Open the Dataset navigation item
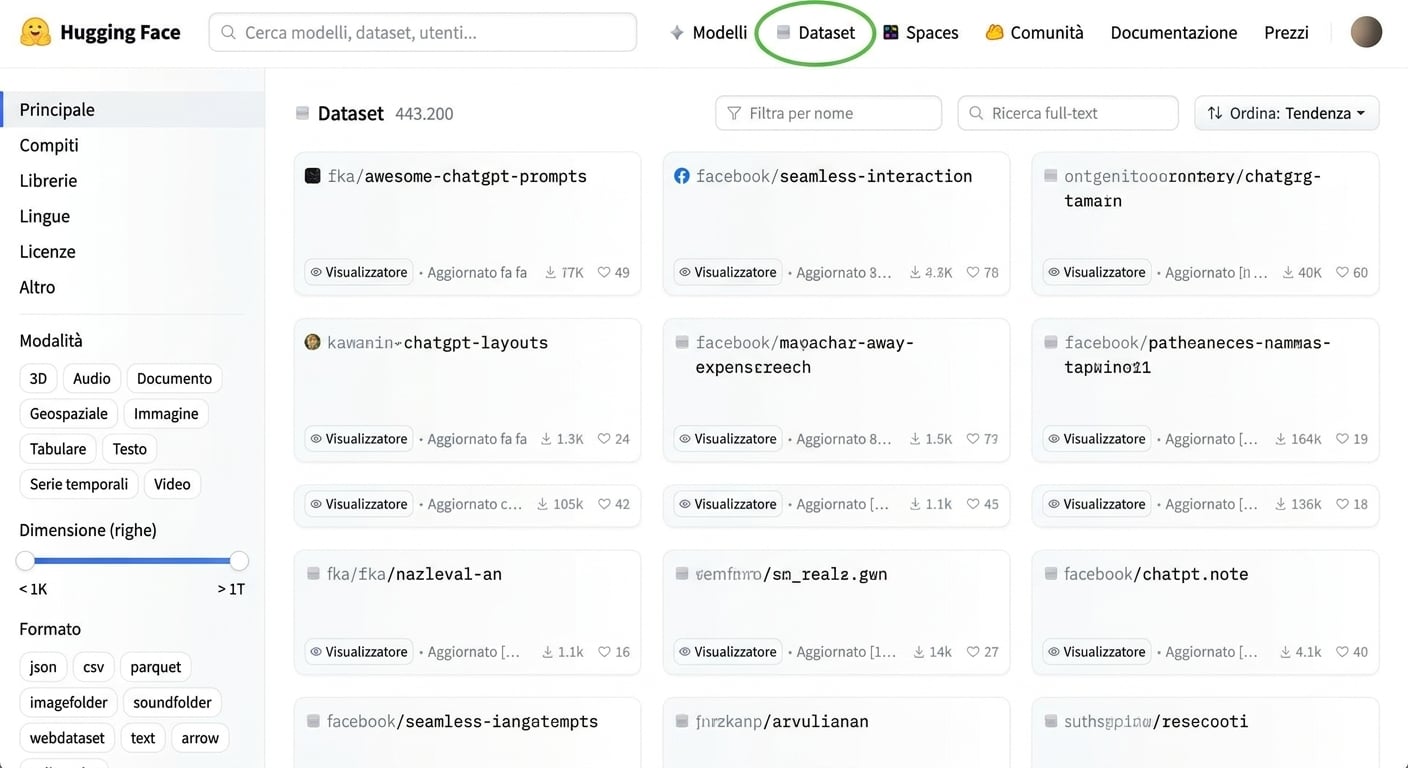 coord(816,33)
